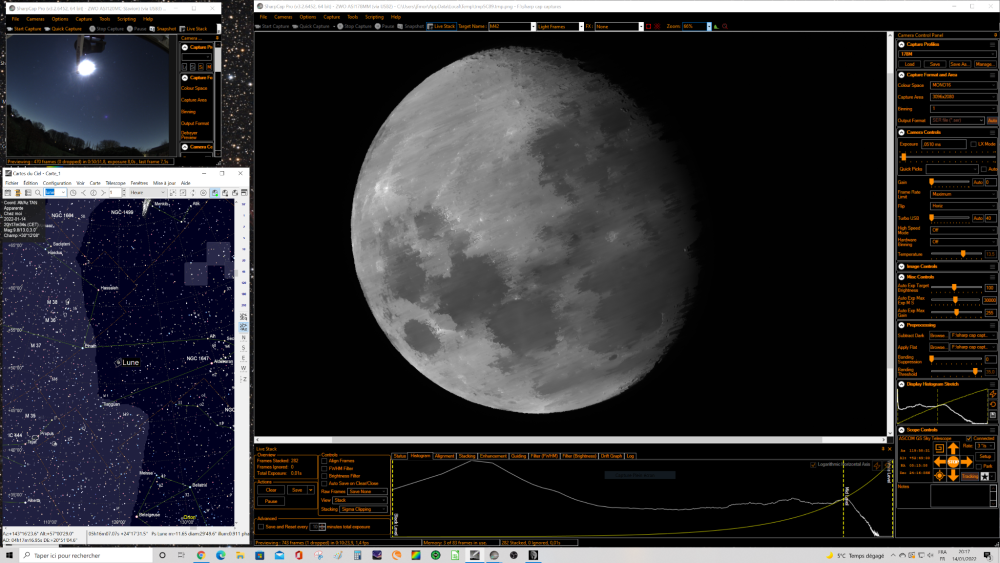Click the Task View icon on taskbar
The width and height of the screenshot is (1000, 563).
coord(181,555)
